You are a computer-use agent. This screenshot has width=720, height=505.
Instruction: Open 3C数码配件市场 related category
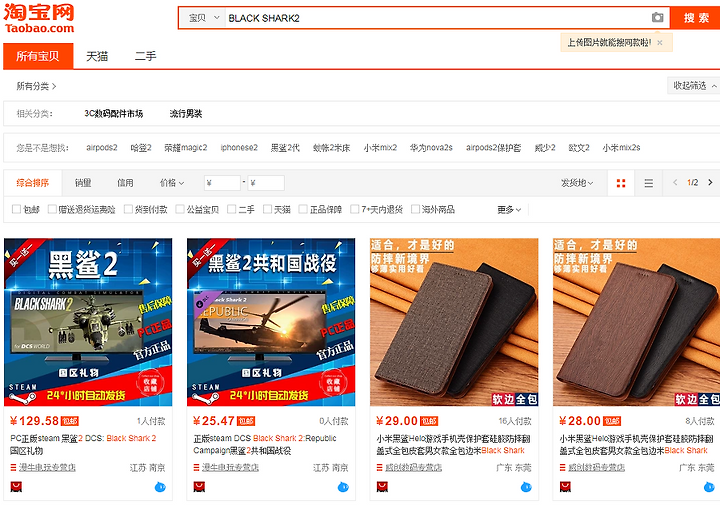tap(113, 113)
